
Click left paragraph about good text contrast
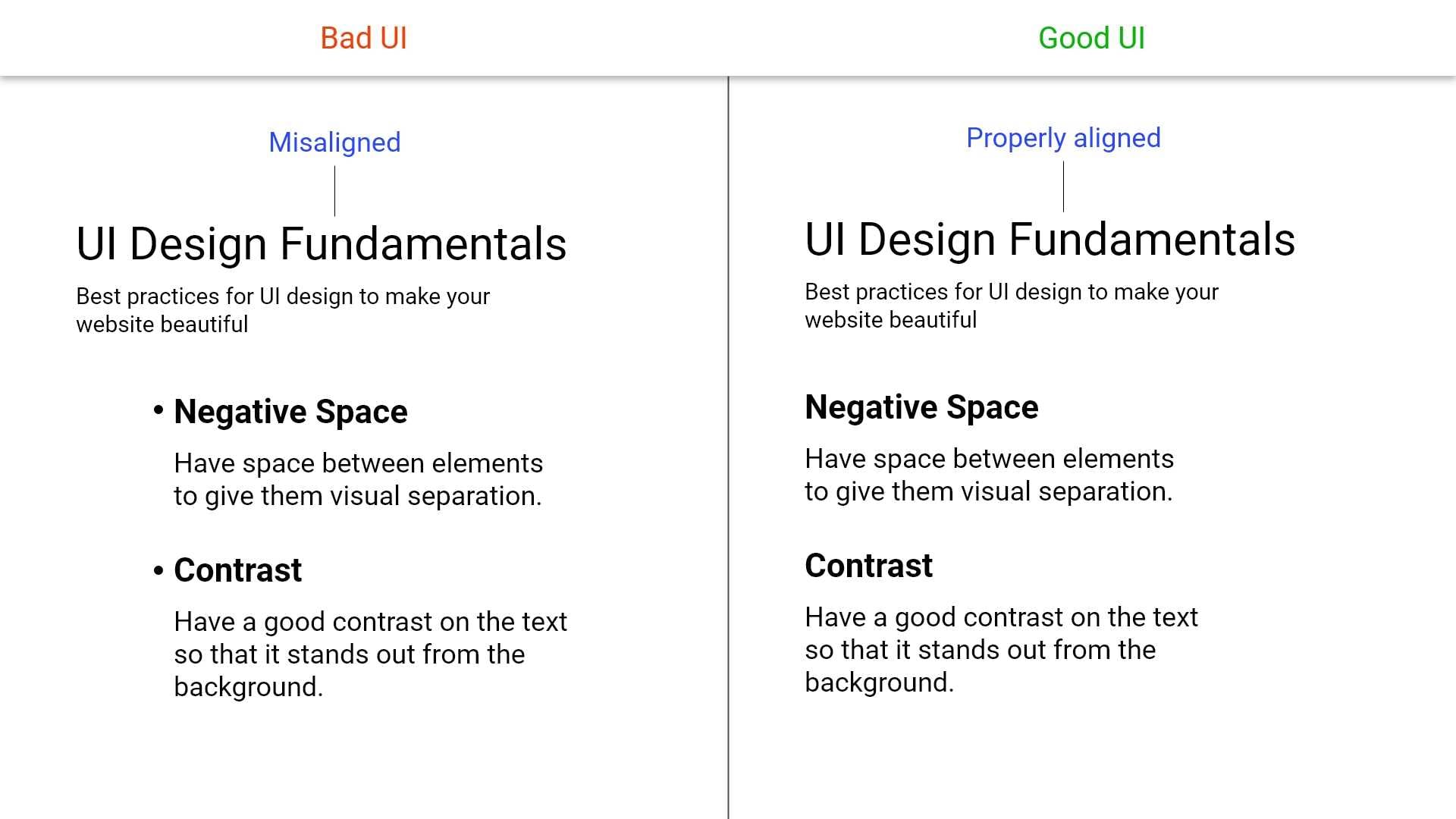coord(370,654)
